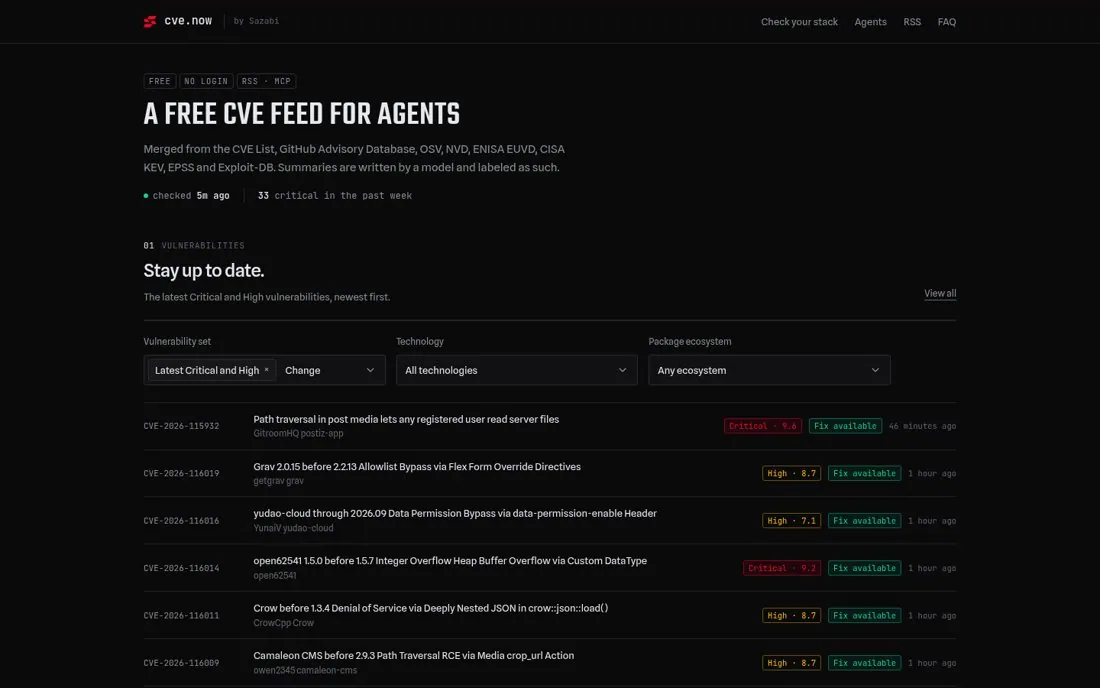Click the High 8.7 badge on Crow row

pyautogui.click(x=791, y=616)
